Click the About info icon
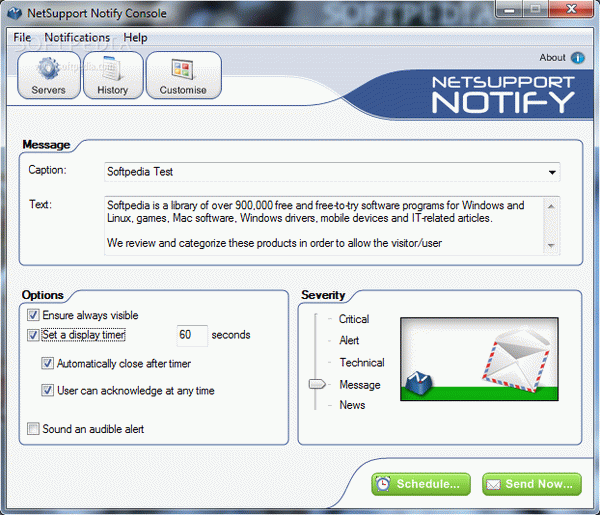Screen dimensions: 600x515 [577, 58]
